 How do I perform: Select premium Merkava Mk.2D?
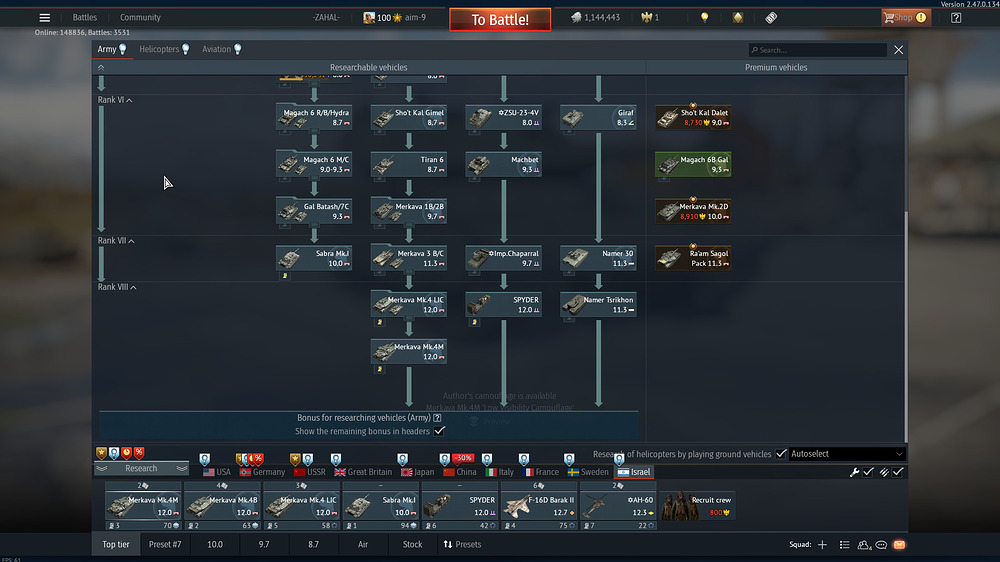[x=693, y=211]
